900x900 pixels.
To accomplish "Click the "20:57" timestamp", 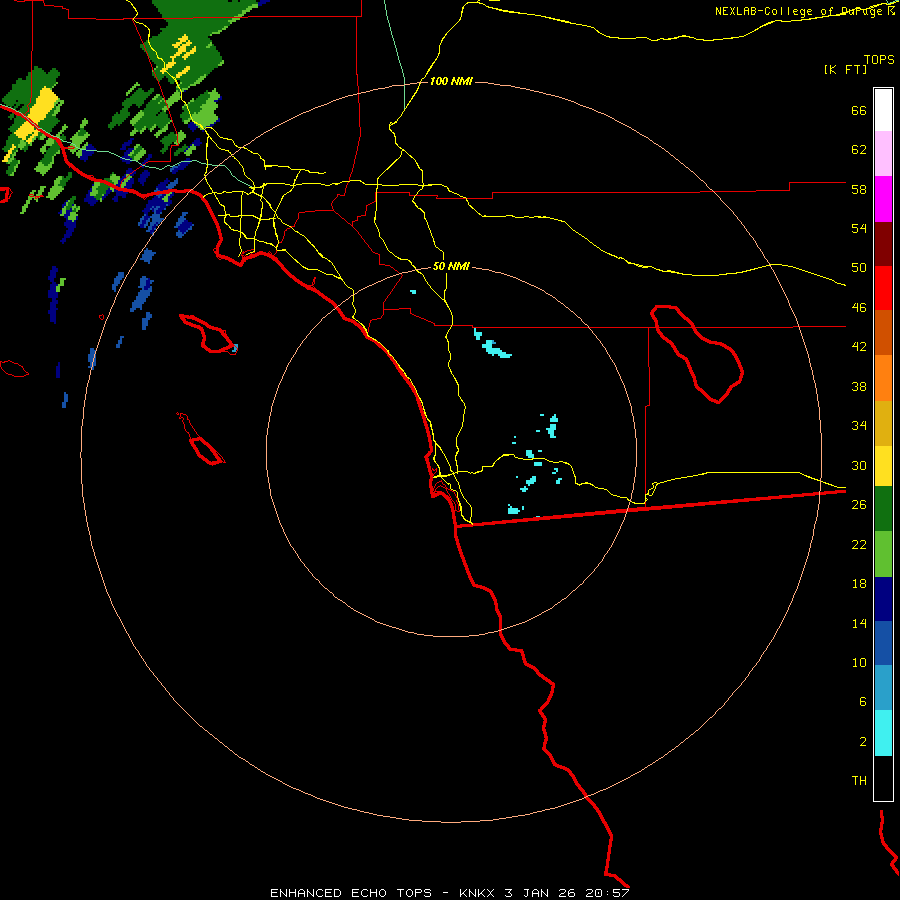I will click(607, 893).
